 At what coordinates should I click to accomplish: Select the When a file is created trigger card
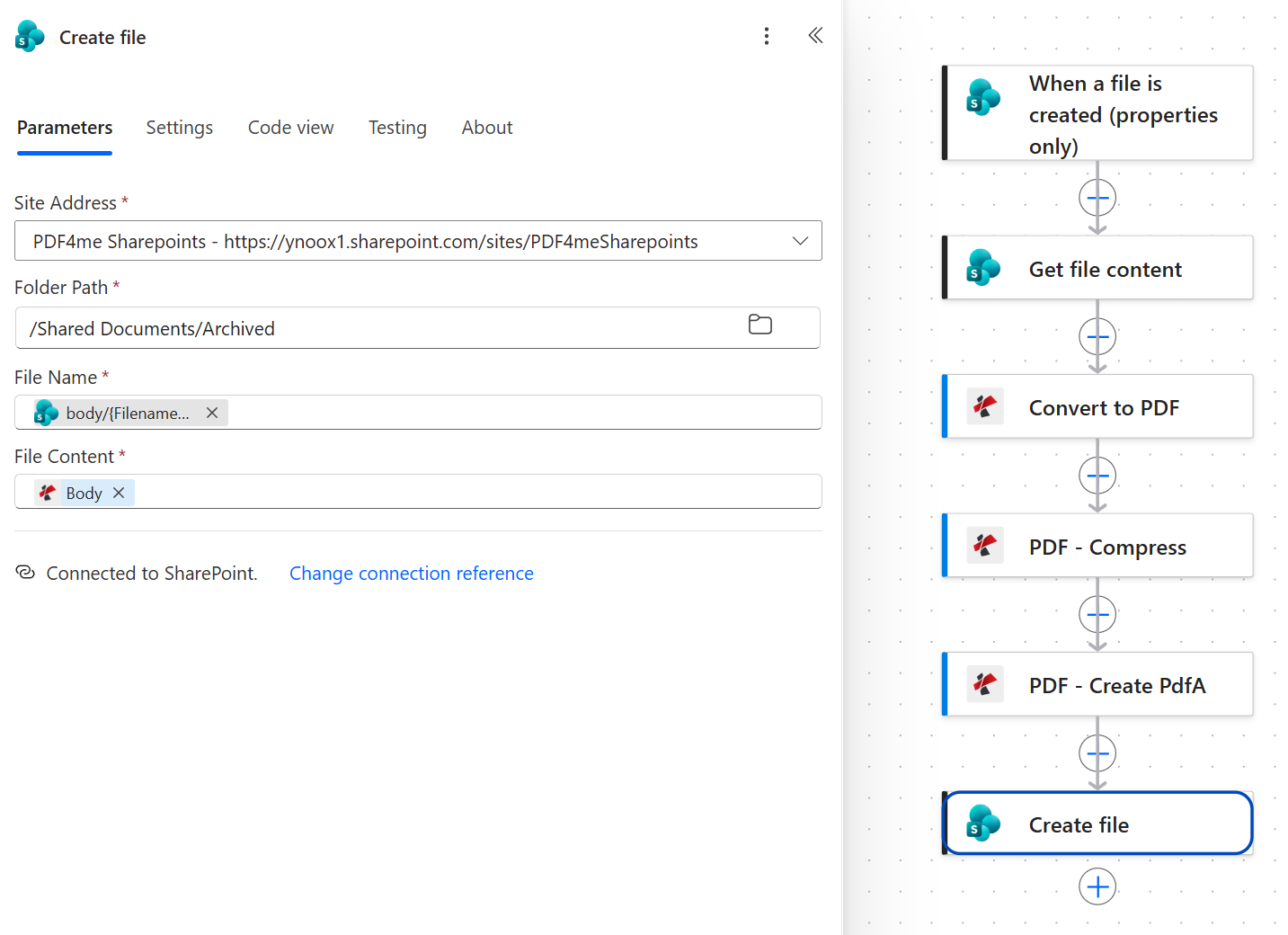tap(1097, 113)
